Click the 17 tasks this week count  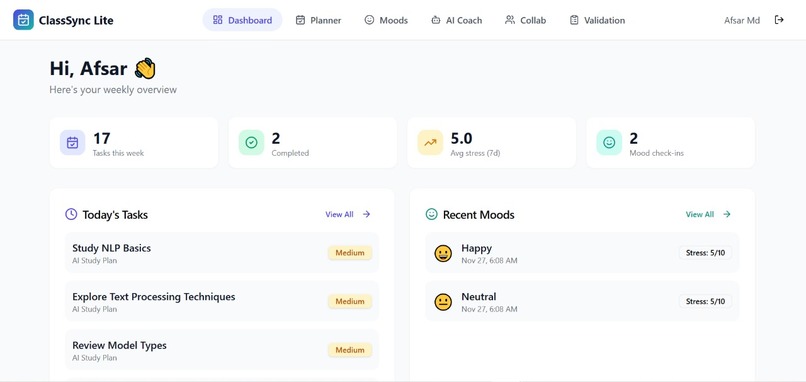tap(102, 138)
